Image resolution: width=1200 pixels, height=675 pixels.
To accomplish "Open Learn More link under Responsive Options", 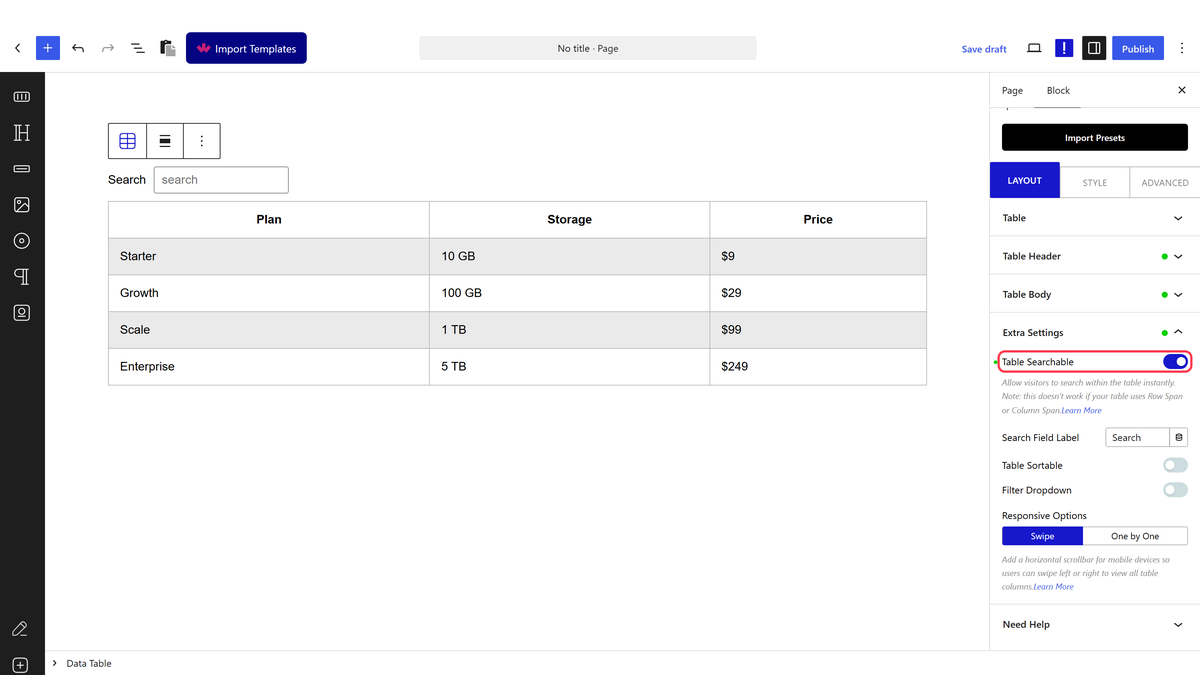I will point(1053,586).
